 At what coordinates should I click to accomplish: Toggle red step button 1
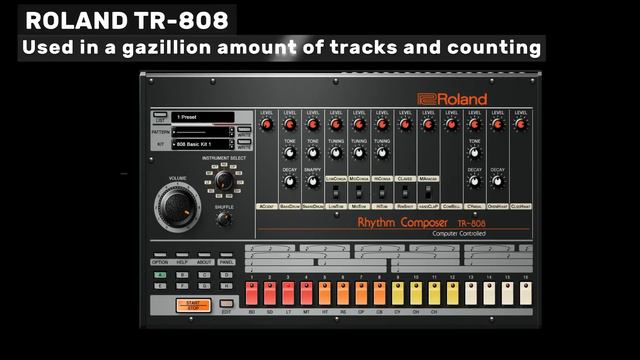tap(252, 293)
